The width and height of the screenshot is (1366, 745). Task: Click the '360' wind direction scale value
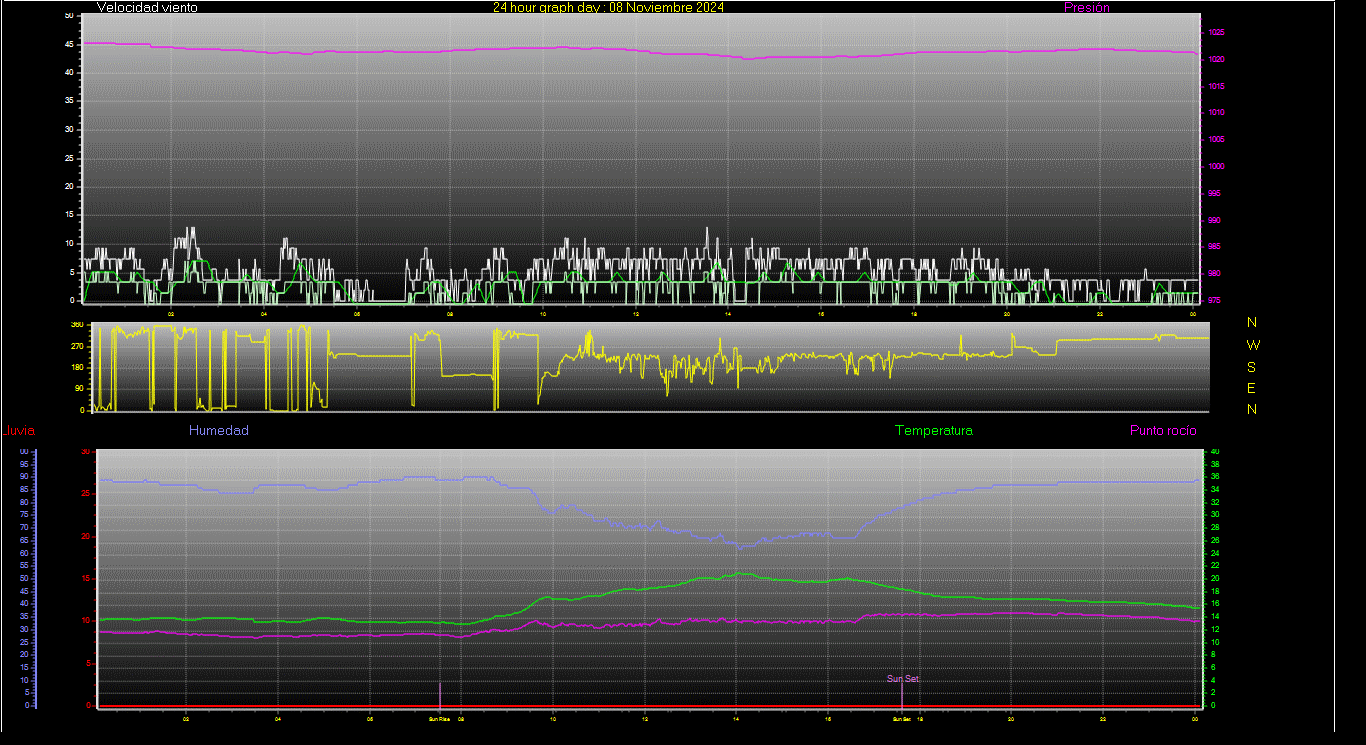coord(77,325)
